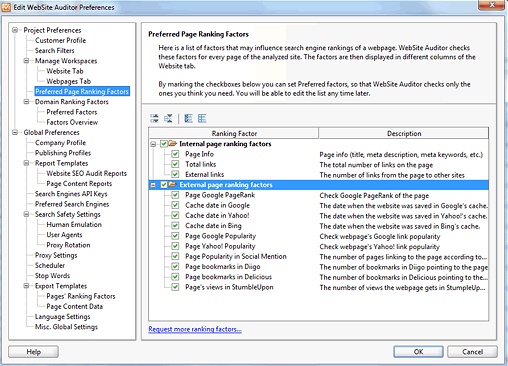Open Proxy Rotation settings
The width and height of the screenshot is (508, 366).
[x=68, y=245]
